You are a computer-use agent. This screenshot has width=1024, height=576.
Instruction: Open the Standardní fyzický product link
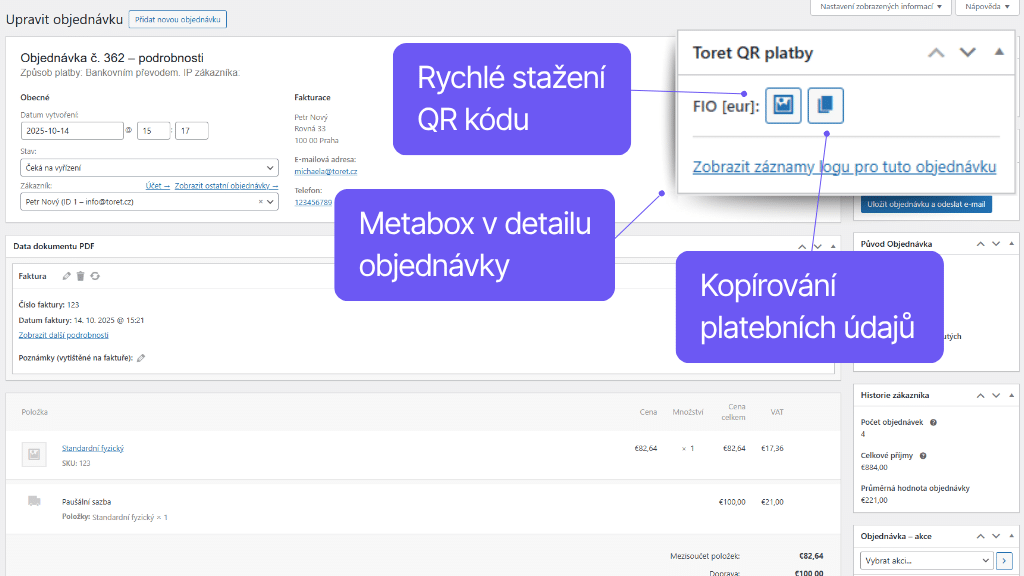click(x=92, y=448)
